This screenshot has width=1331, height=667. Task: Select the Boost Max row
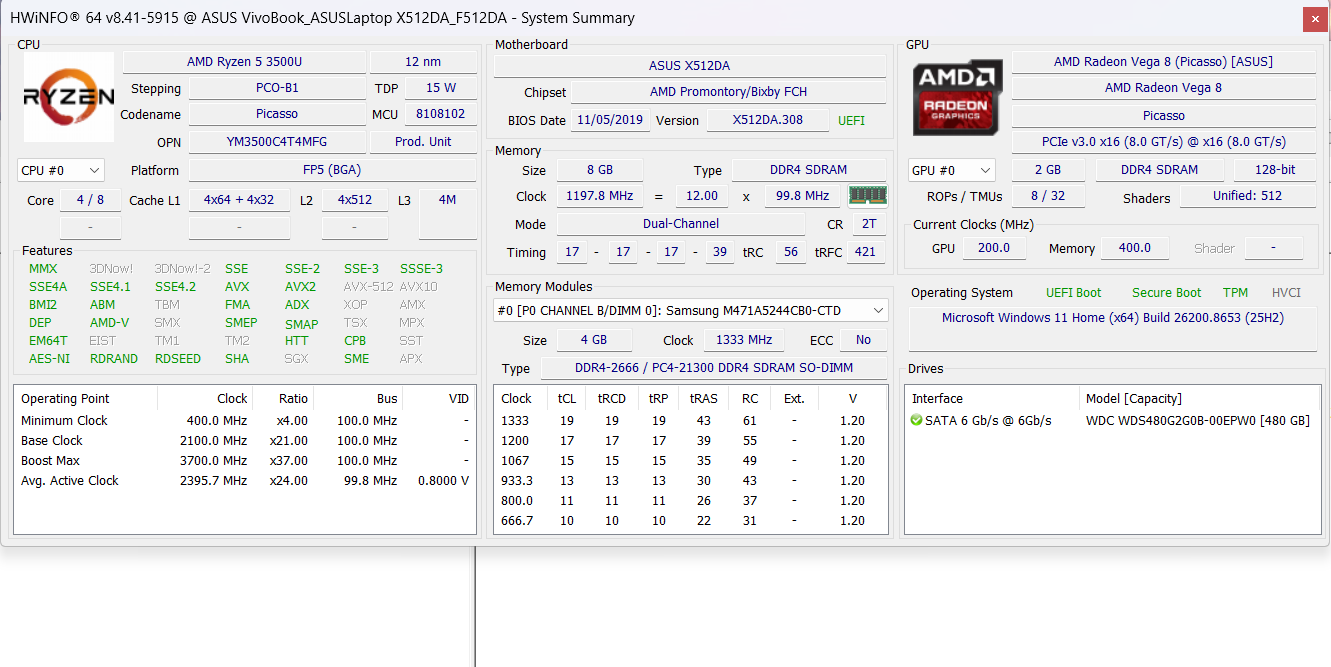245,461
